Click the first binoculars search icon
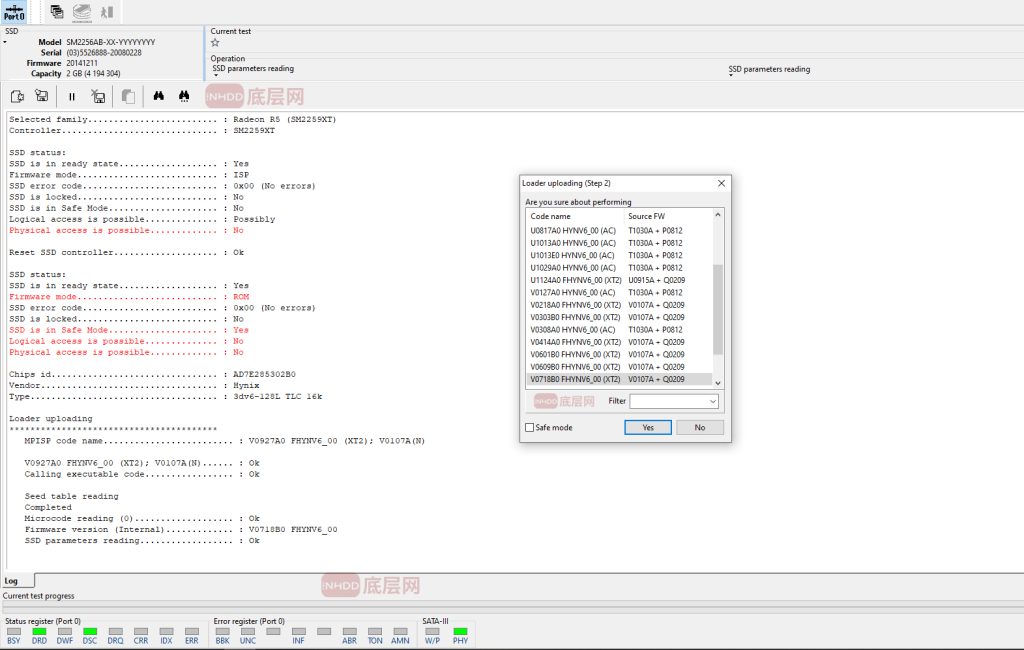1024x650 pixels. 158,97
